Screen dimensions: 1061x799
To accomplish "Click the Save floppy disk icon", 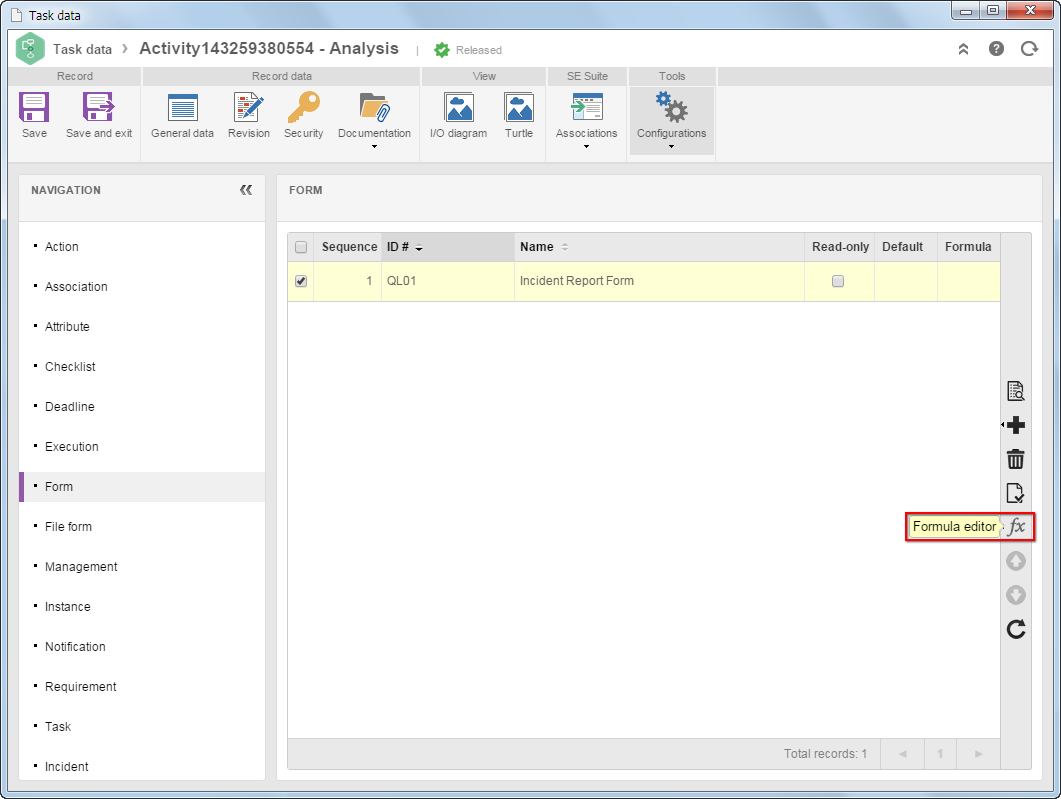I will pyautogui.click(x=34, y=116).
